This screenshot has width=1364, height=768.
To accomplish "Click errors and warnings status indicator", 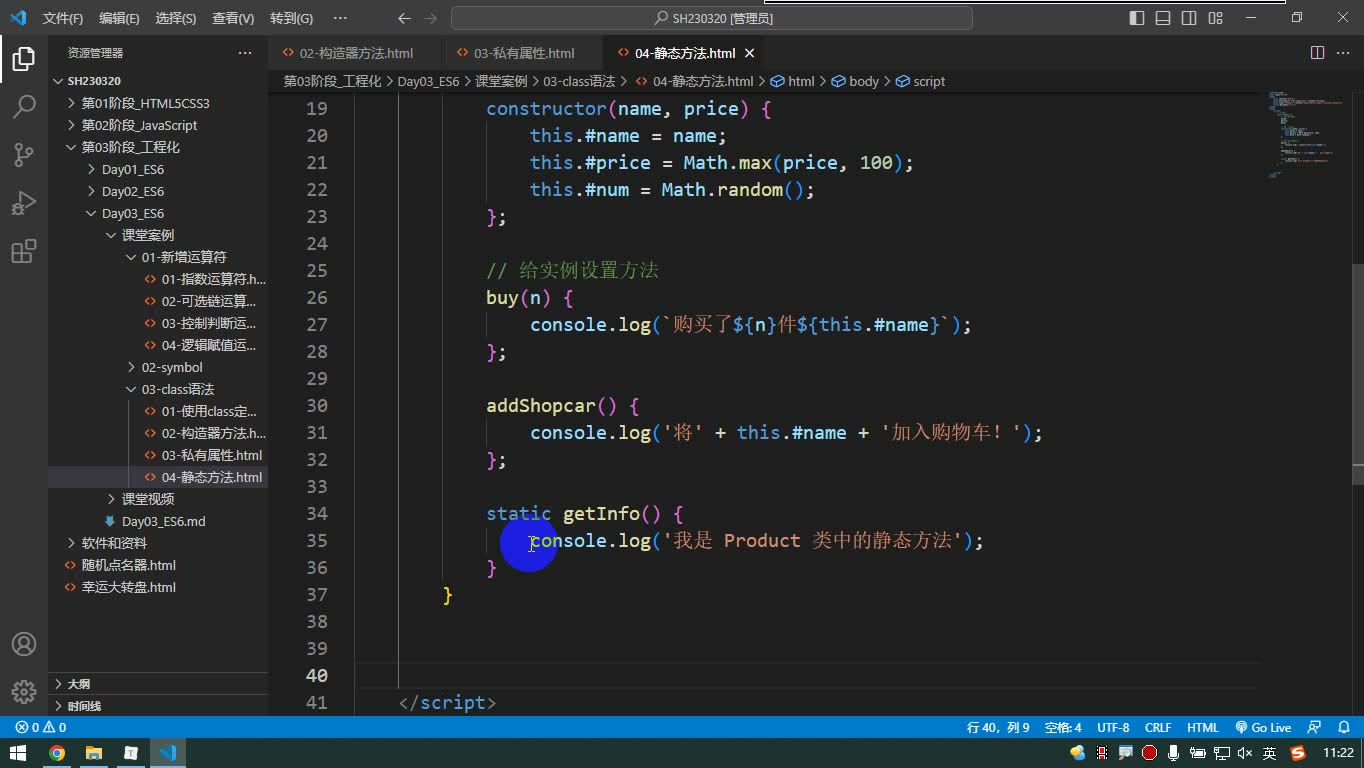I will point(40,728).
